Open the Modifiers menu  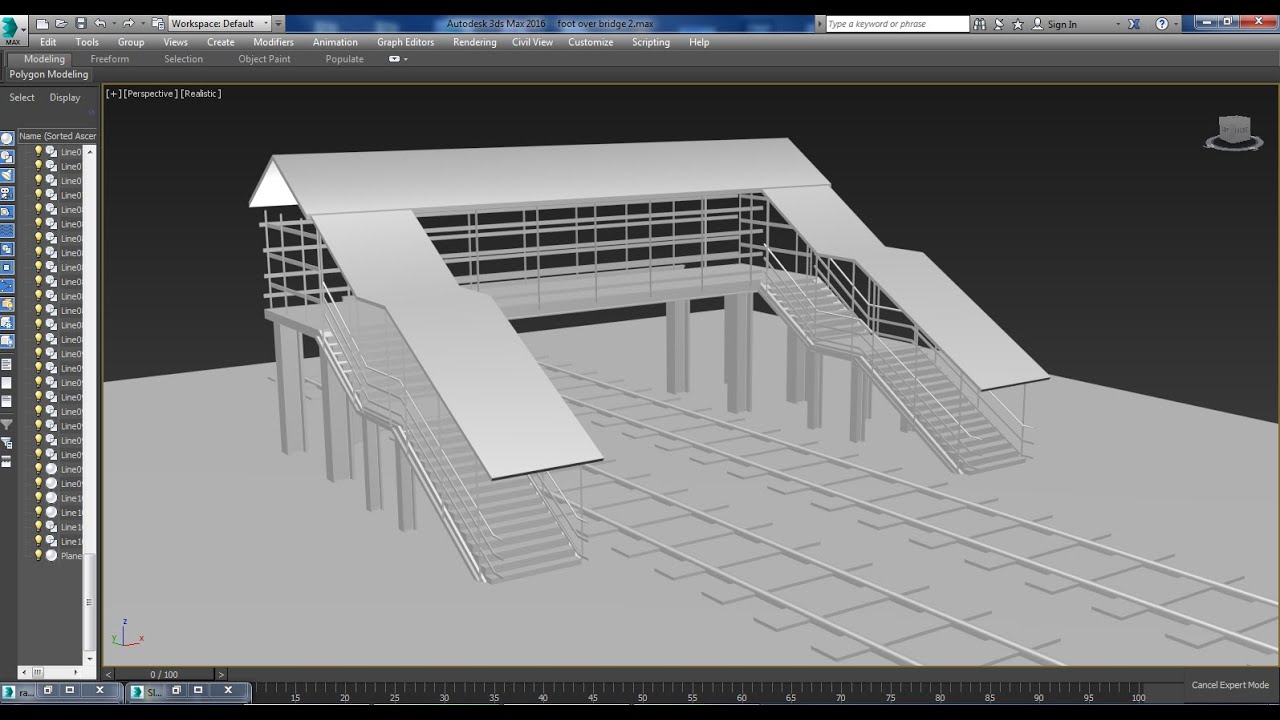[273, 42]
